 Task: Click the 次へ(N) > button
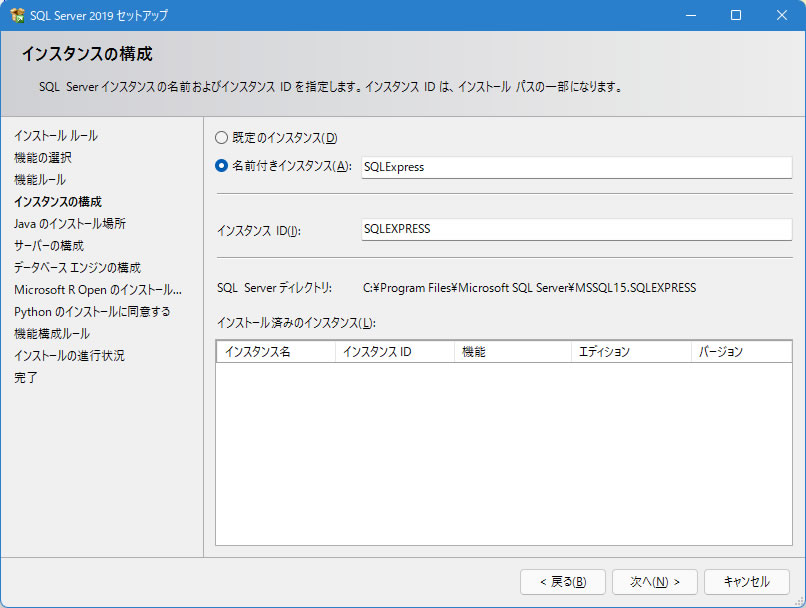[x=647, y=581]
